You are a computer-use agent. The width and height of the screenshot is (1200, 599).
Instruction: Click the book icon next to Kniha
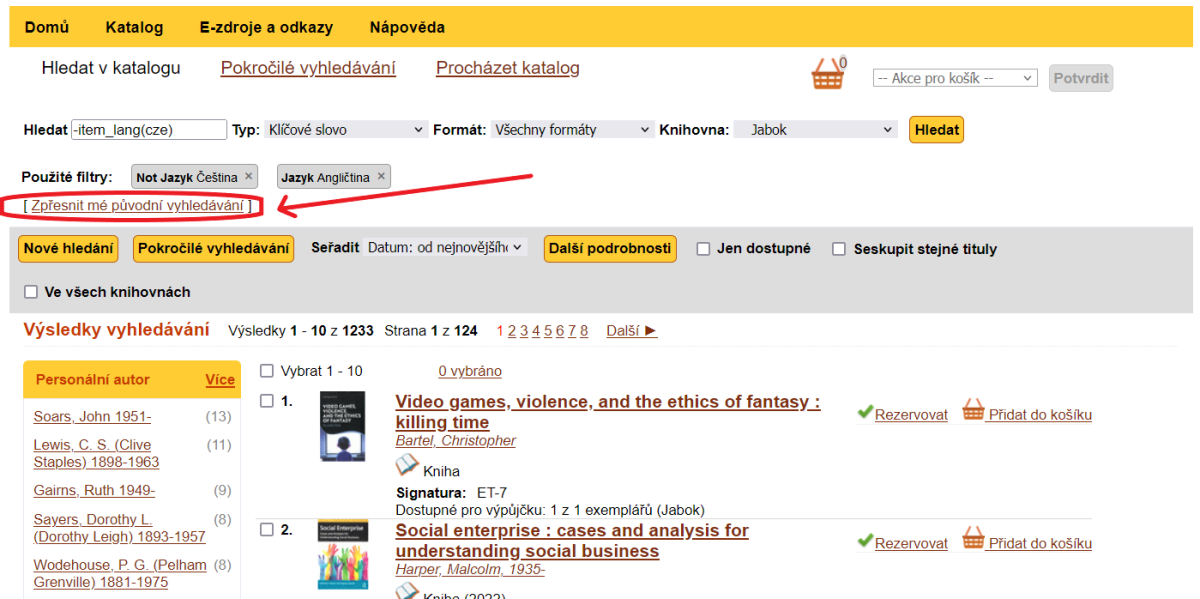click(407, 465)
